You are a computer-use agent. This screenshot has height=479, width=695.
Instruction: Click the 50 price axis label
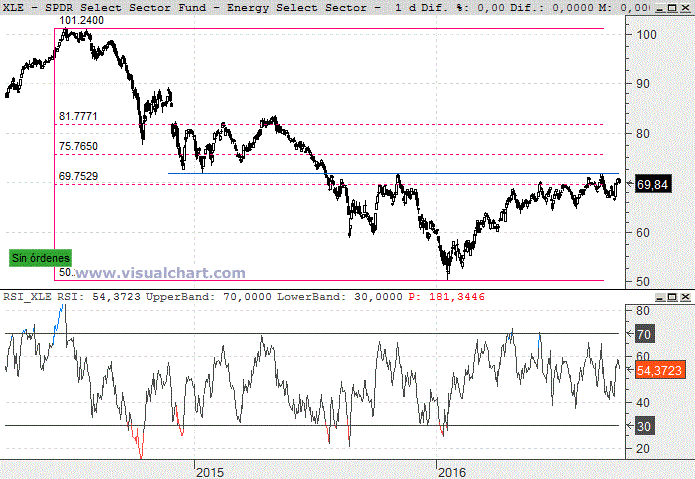pyautogui.click(x=643, y=282)
